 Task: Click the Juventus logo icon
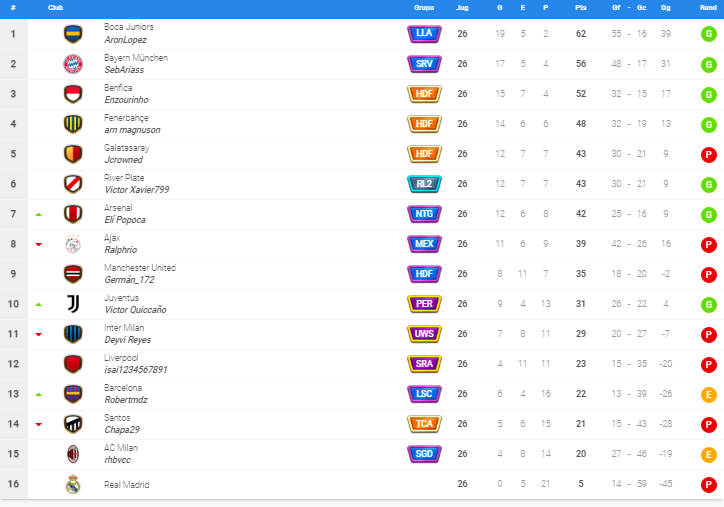pos(73,304)
